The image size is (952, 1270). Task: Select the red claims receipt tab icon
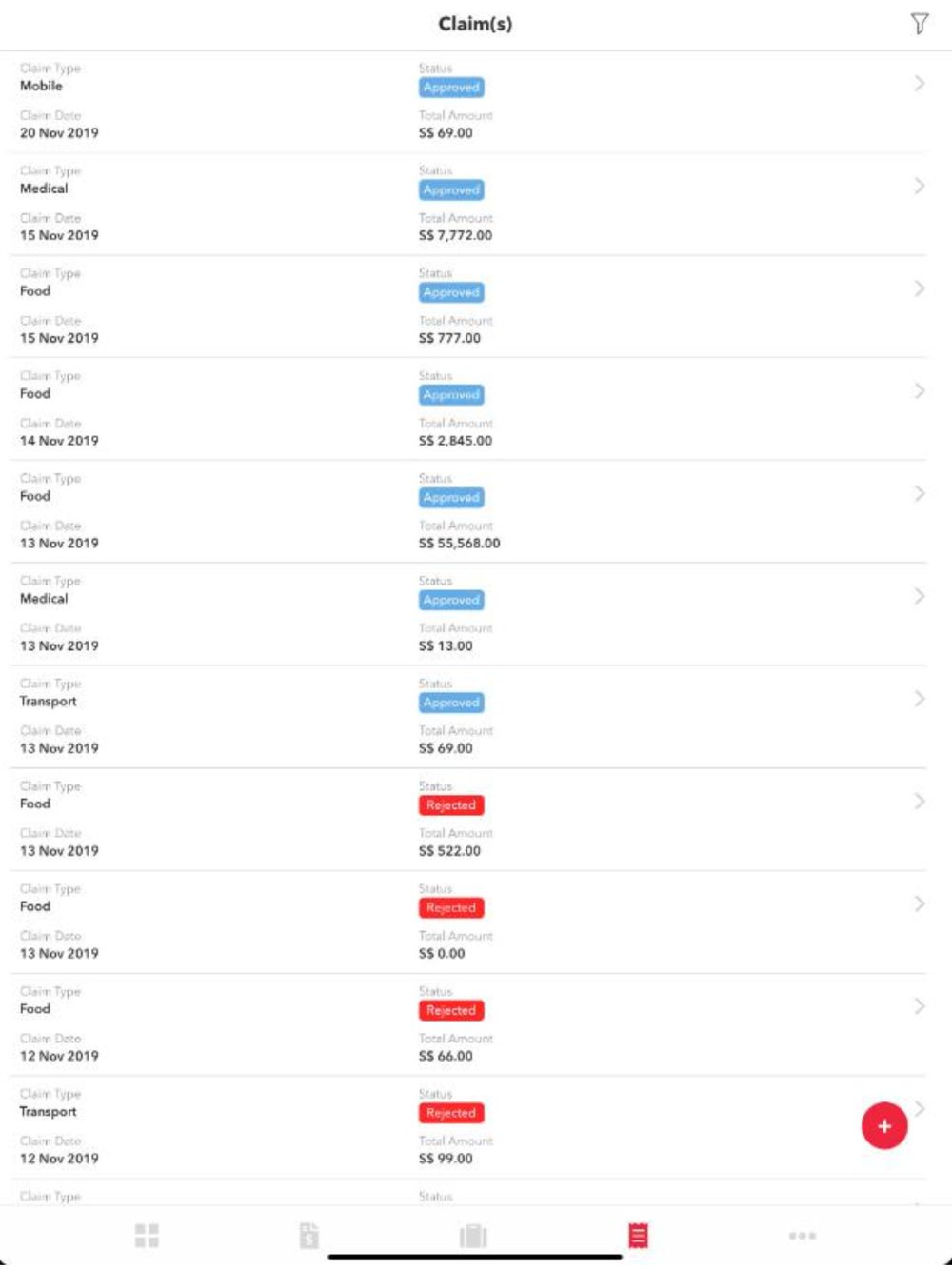(638, 1236)
